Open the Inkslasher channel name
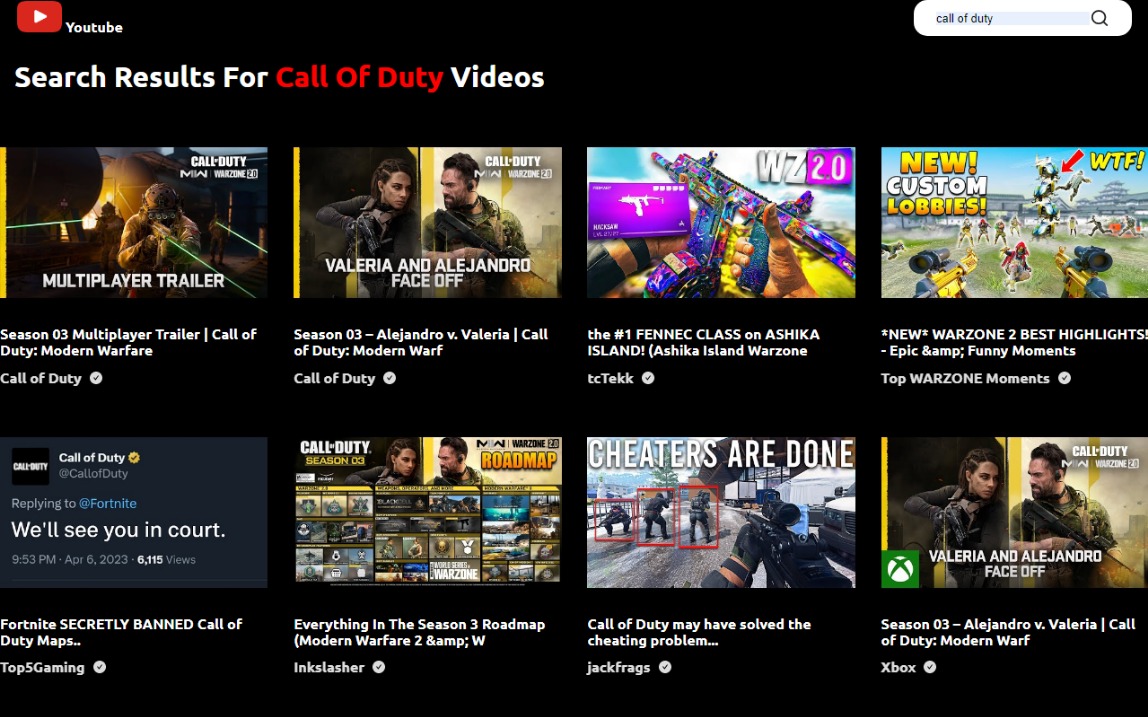Viewport: 1148px width, 717px height. pyautogui.click(x=329, y=668)
